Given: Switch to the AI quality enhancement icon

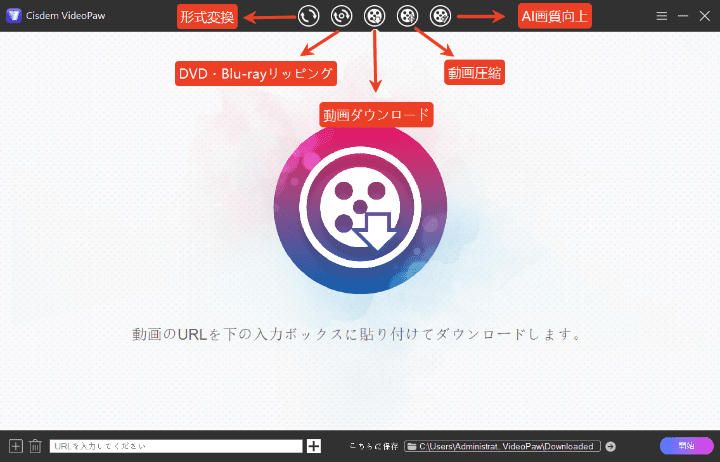Looking at the screenshot, I should pyautogui.click(x=440, y=16).
